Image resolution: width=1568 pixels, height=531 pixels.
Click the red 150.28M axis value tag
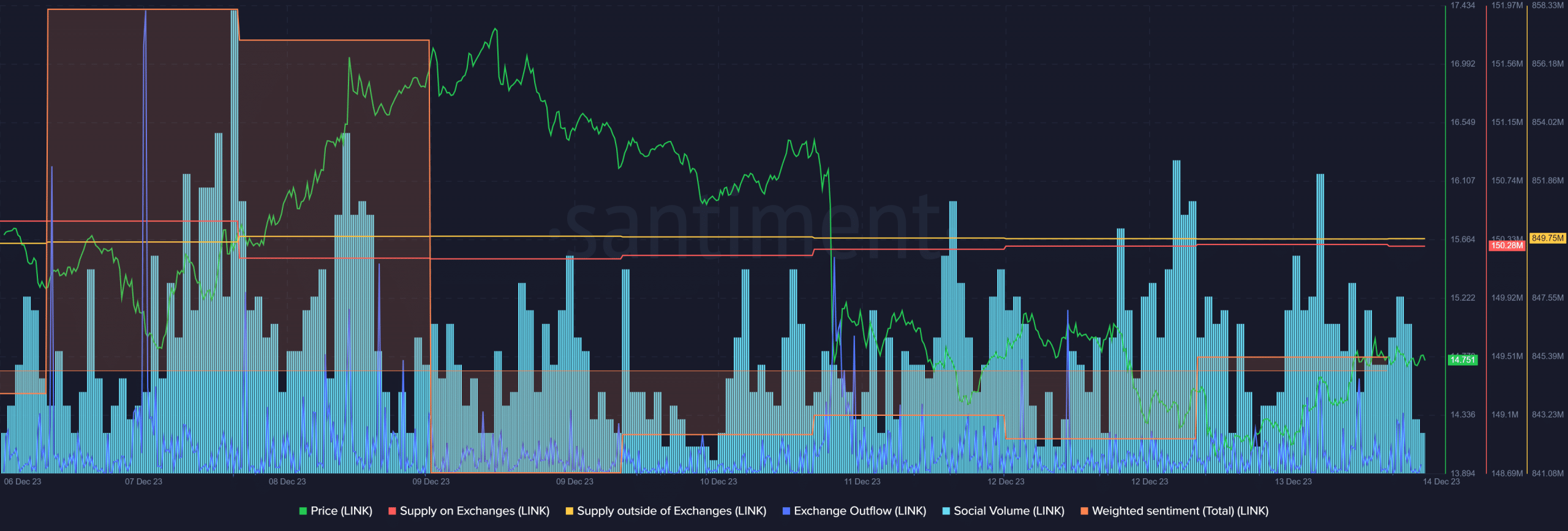tap(1507, 246)
